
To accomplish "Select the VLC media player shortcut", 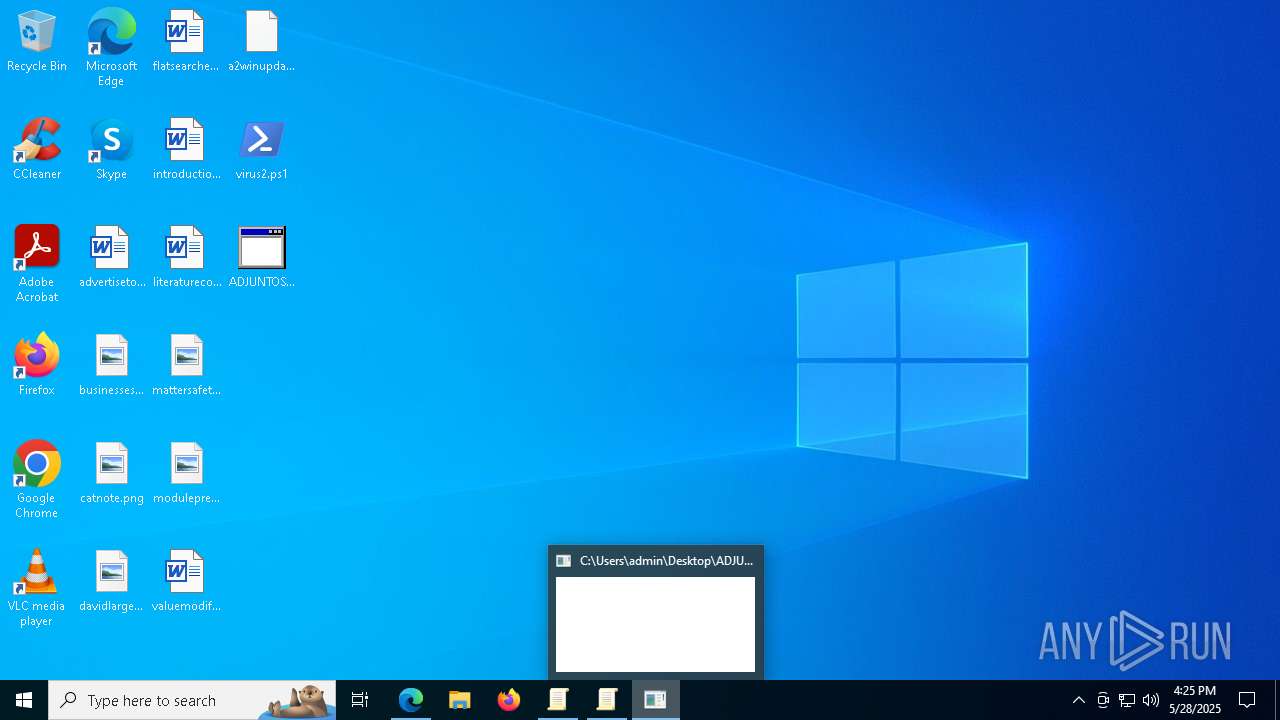I will (x=37, y=588).
